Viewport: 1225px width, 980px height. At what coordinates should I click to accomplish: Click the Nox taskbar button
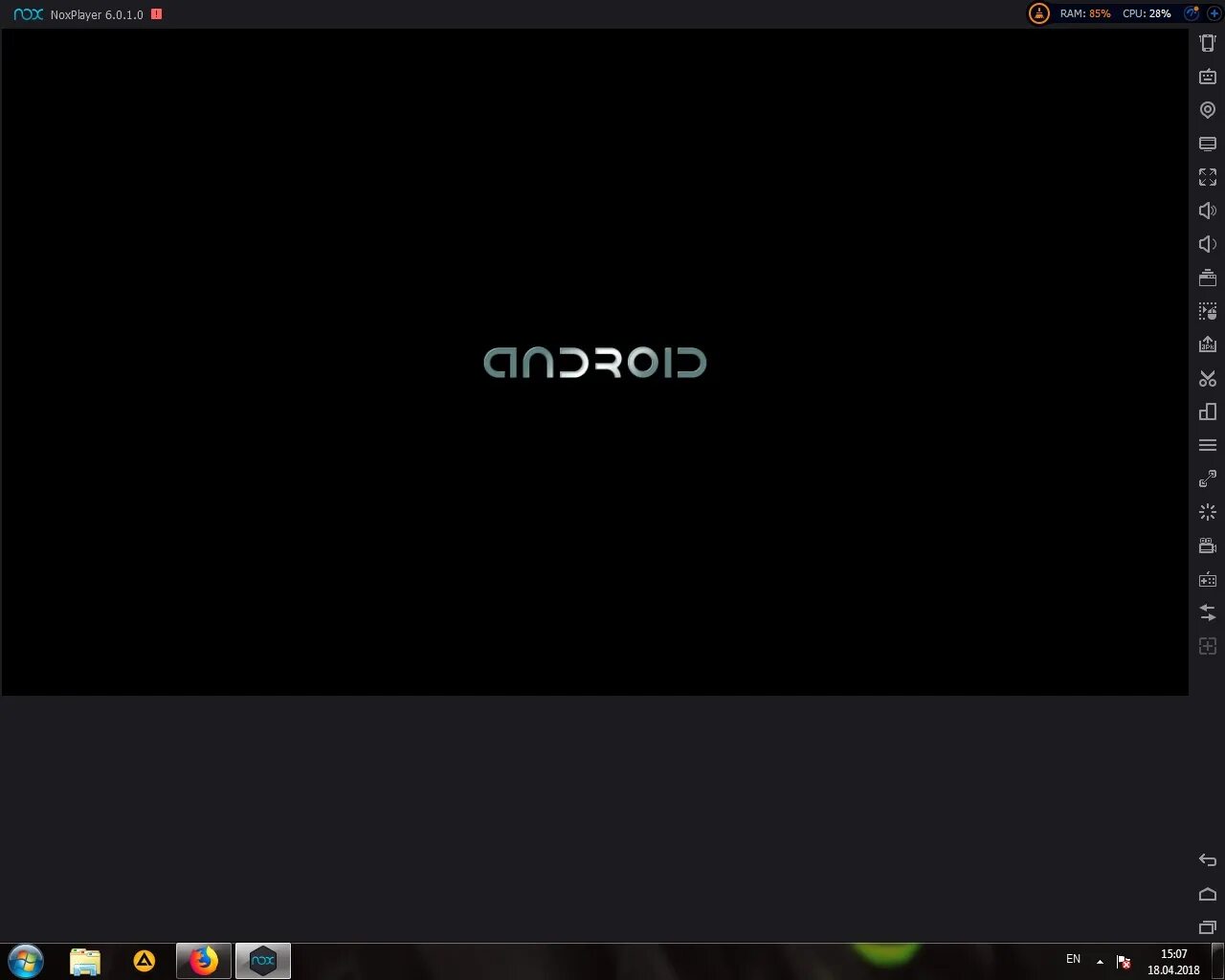[263, 961]
